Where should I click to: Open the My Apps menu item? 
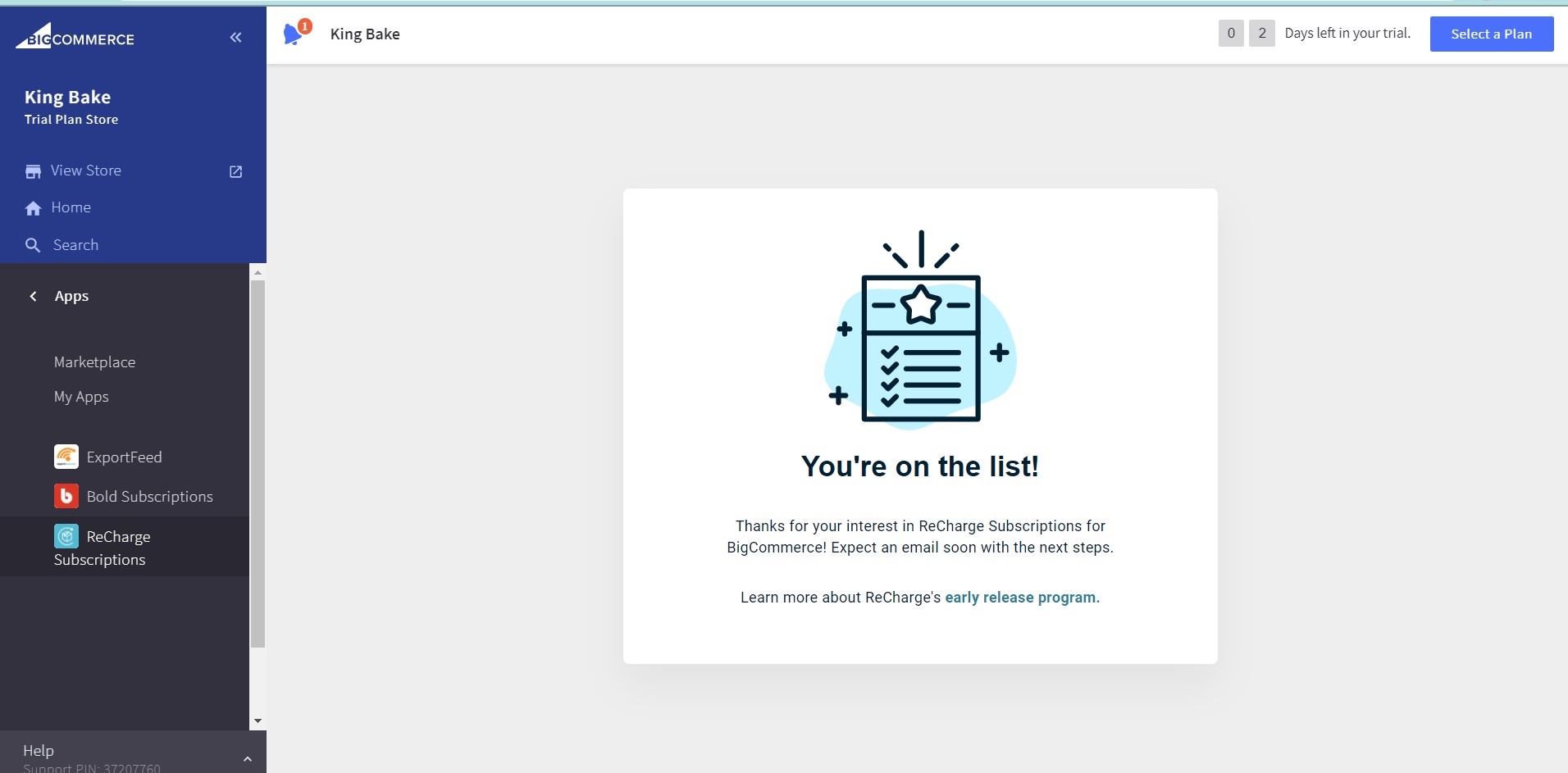pyautogui.click(x=81, y=397)
